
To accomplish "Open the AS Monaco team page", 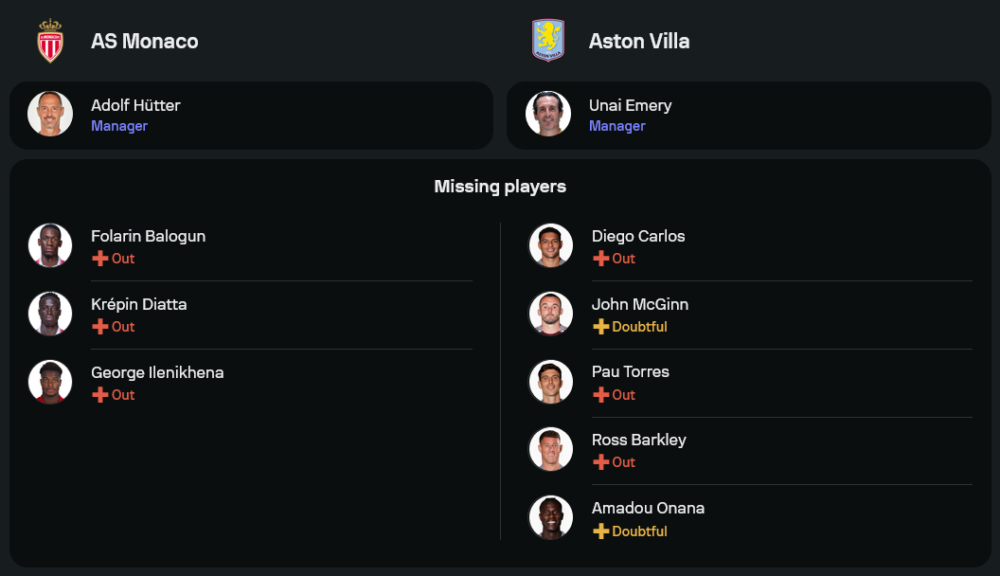I will pyautogui.click(x=144, y=41).
